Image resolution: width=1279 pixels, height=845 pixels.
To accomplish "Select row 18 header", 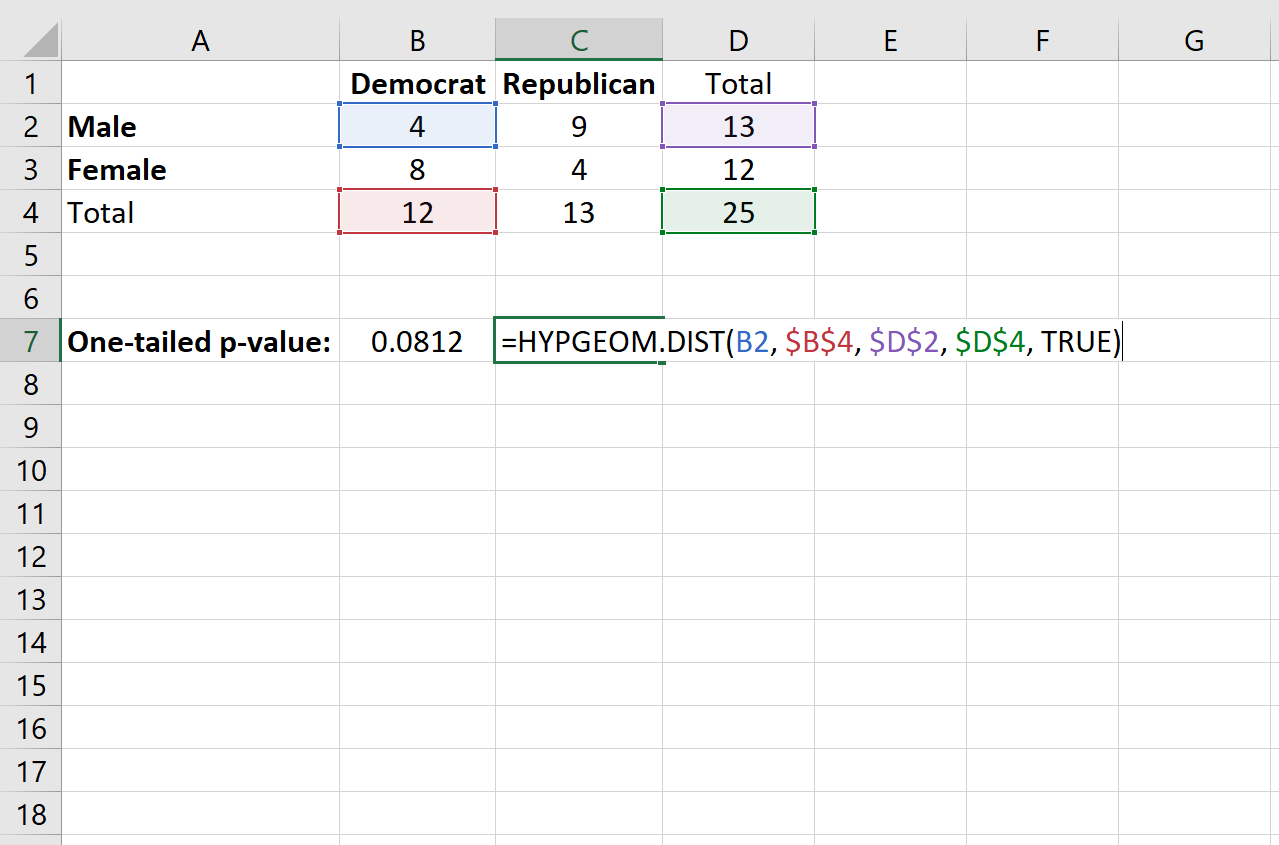I will coord(31,814).
